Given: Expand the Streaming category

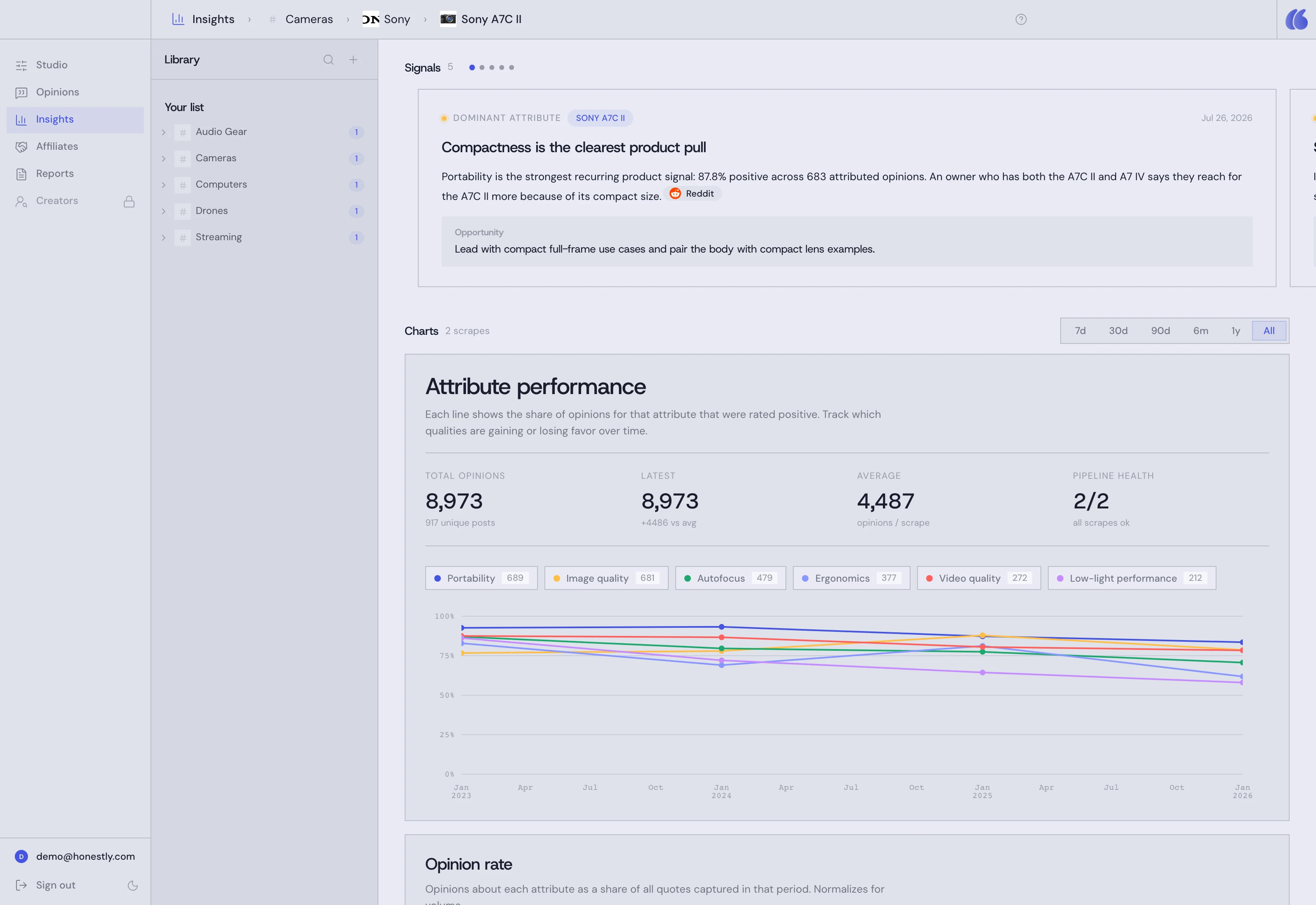Looking at the screenshot, I should 164,238.
